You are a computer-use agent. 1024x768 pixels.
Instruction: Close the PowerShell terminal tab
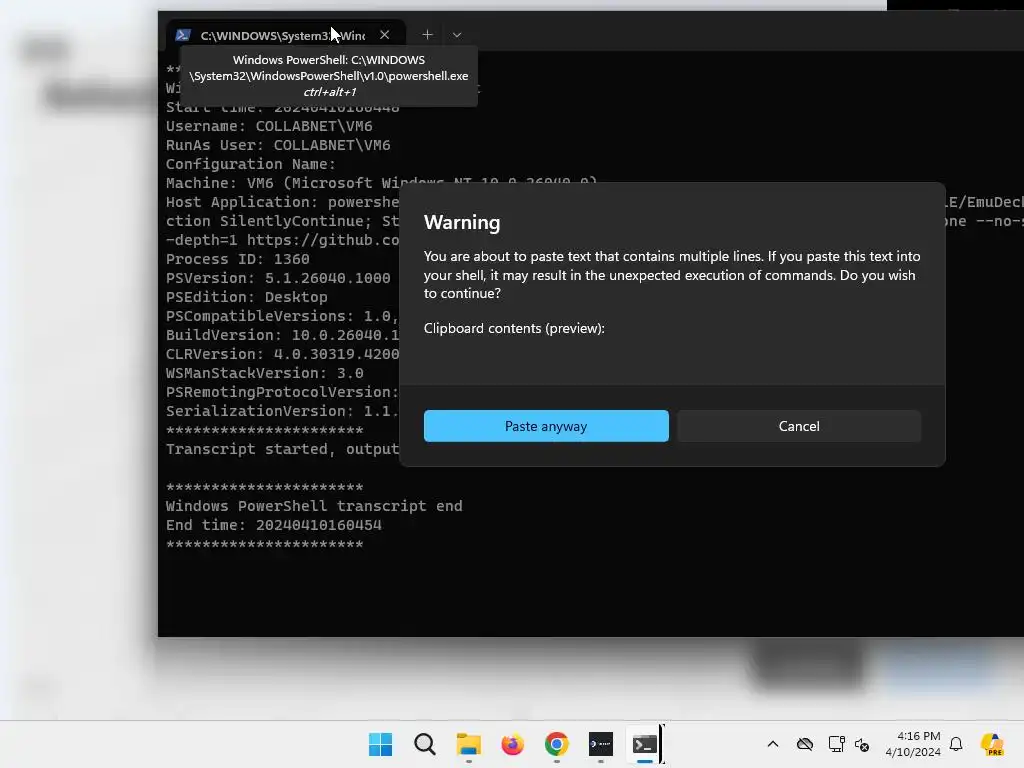[x=385, y=35]
